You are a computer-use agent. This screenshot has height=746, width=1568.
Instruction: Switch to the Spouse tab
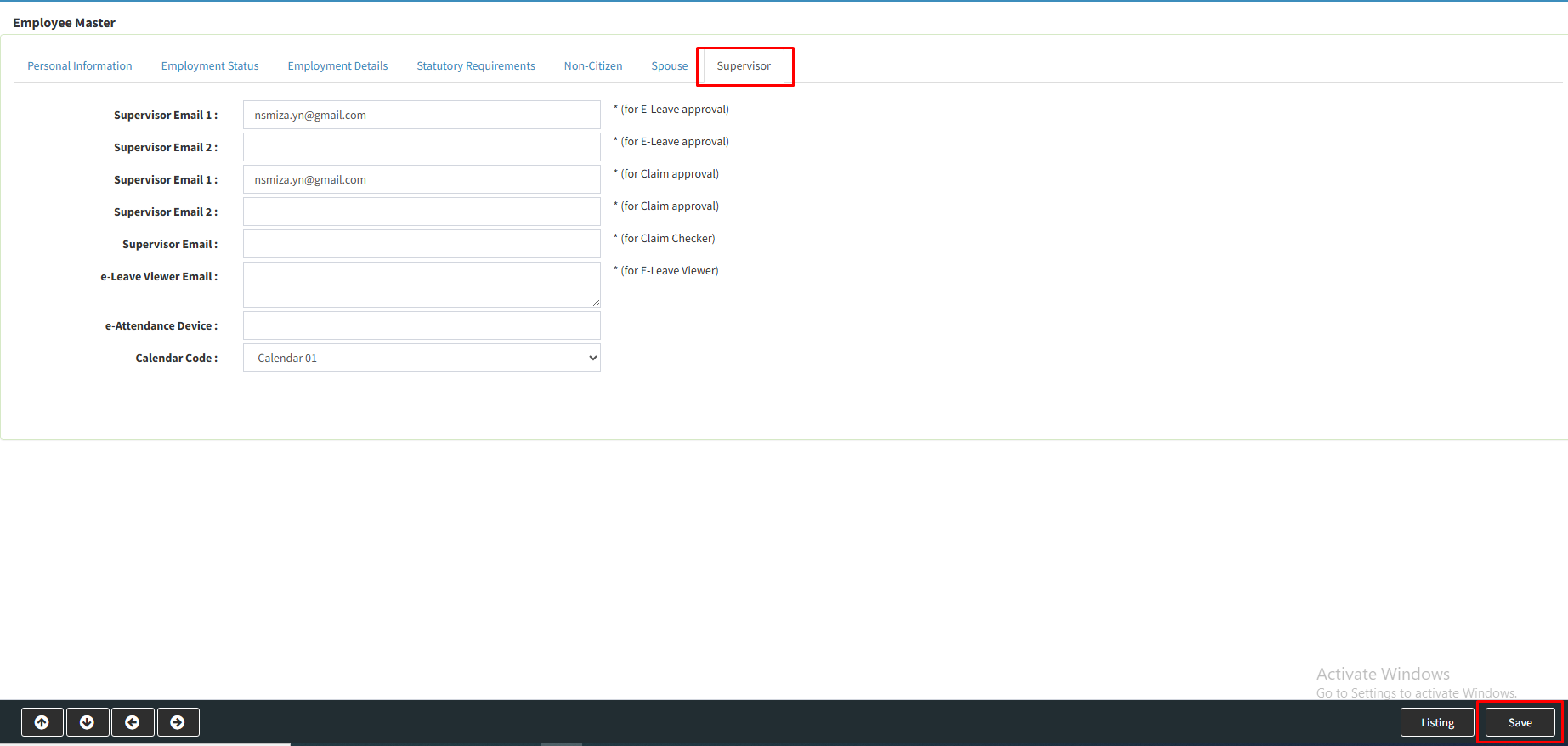[x=670, y=66]
